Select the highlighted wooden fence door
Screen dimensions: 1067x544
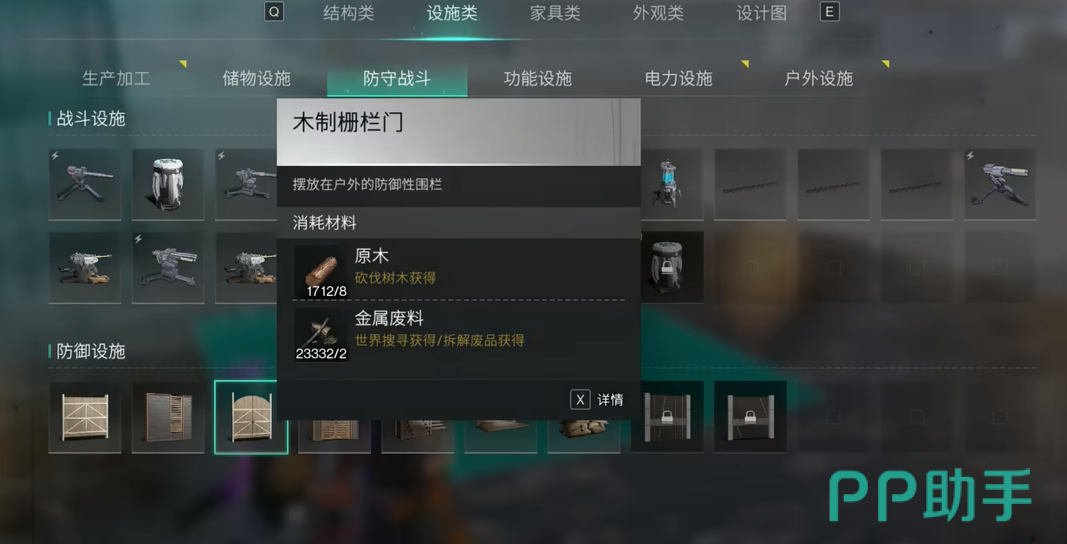pos(251,417)
